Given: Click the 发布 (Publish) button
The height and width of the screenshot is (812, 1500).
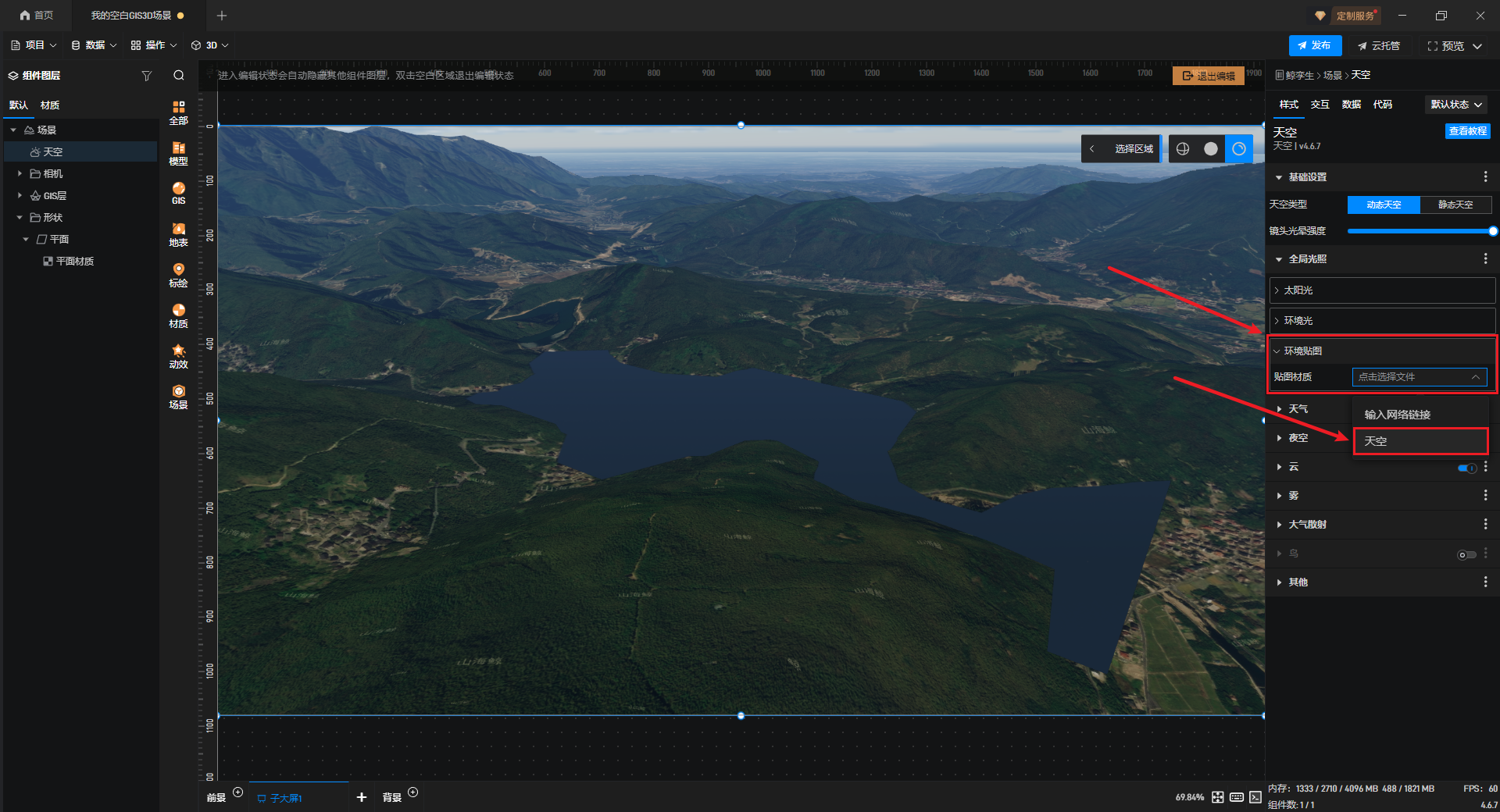Looking at the screenshot, I should tap(1315, 45).
